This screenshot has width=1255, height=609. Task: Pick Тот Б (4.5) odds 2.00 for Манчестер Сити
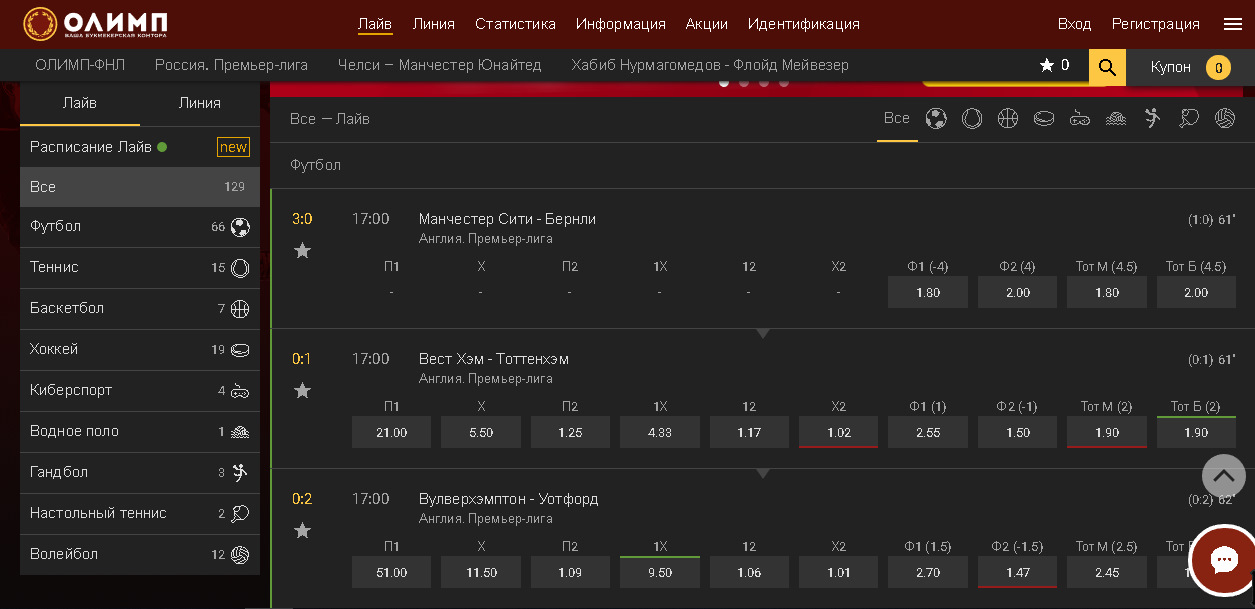click(x=1196, y=293)
